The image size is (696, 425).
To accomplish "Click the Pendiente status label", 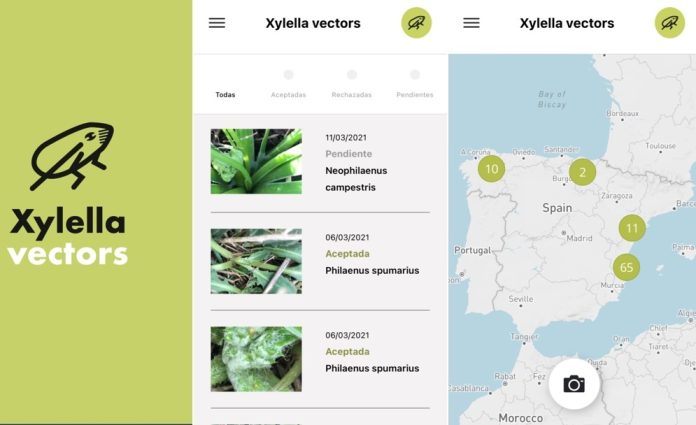I will click(x=348, y=154).
